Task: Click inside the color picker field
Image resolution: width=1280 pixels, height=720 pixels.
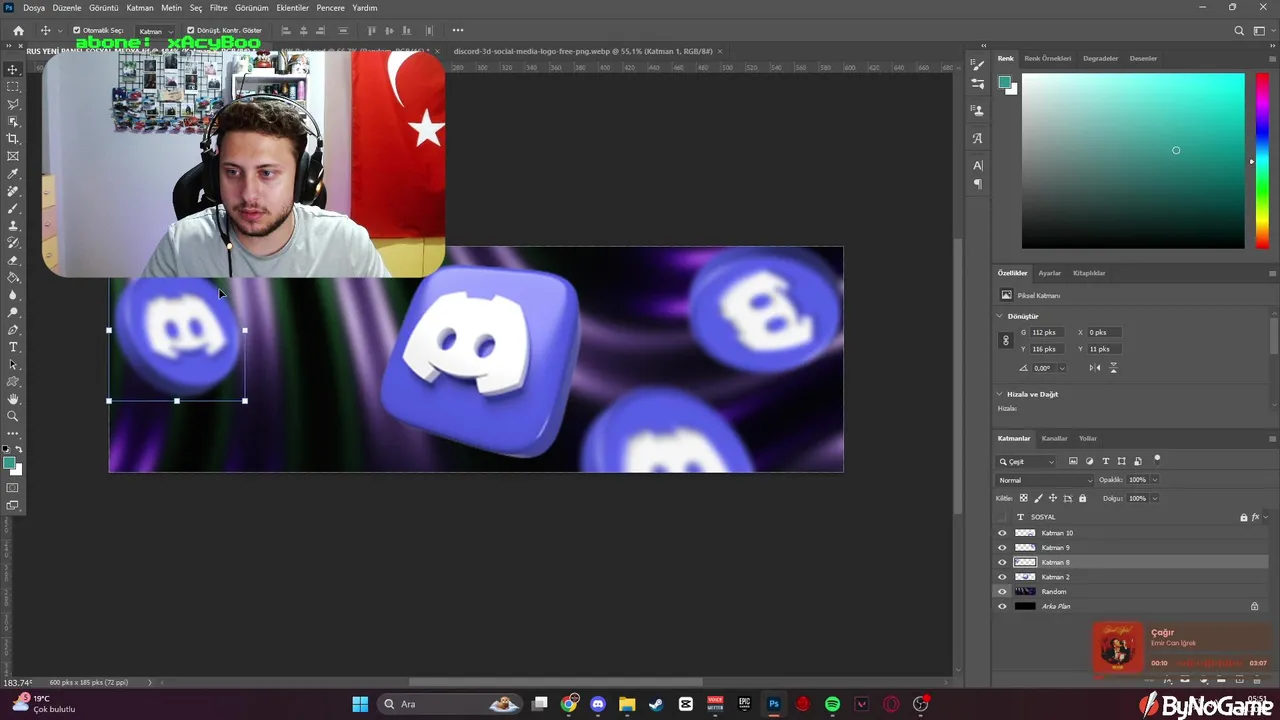Action: tap(1133, 161)
